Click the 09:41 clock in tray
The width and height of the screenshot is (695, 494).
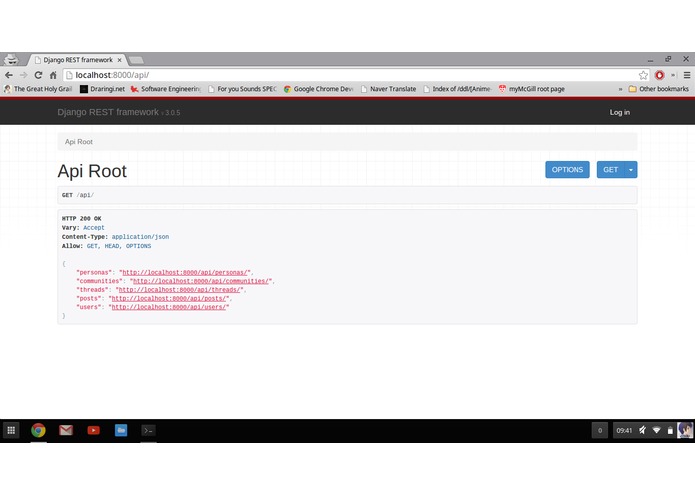click(x=624, y=430)
